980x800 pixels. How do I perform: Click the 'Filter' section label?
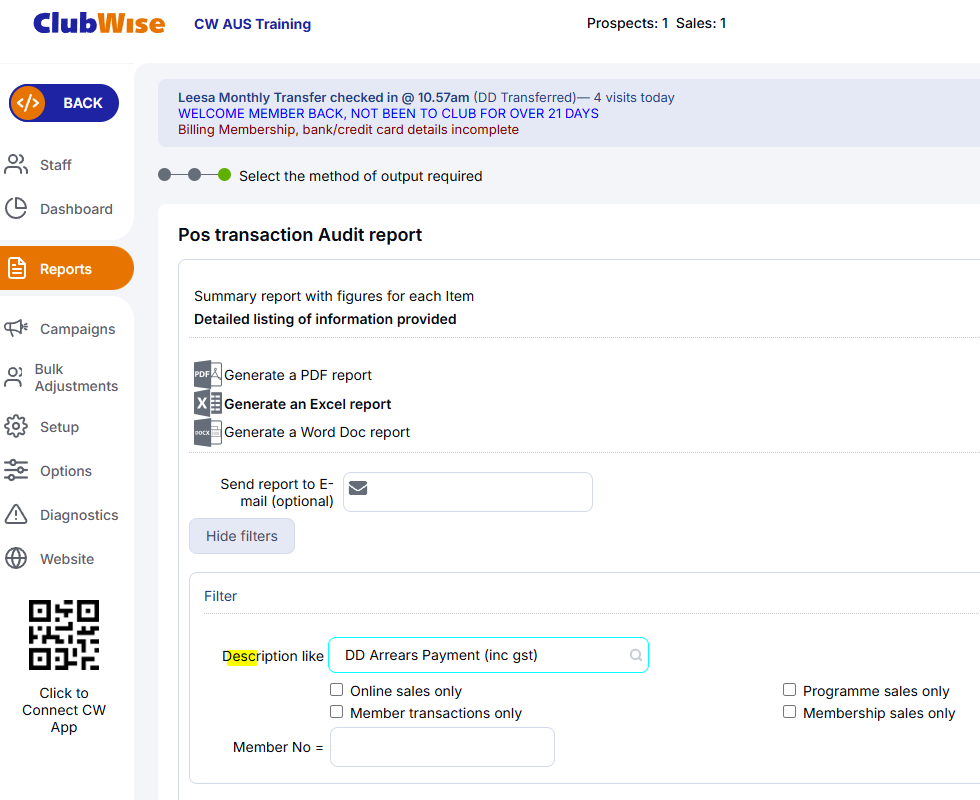[x=221, y=596]
